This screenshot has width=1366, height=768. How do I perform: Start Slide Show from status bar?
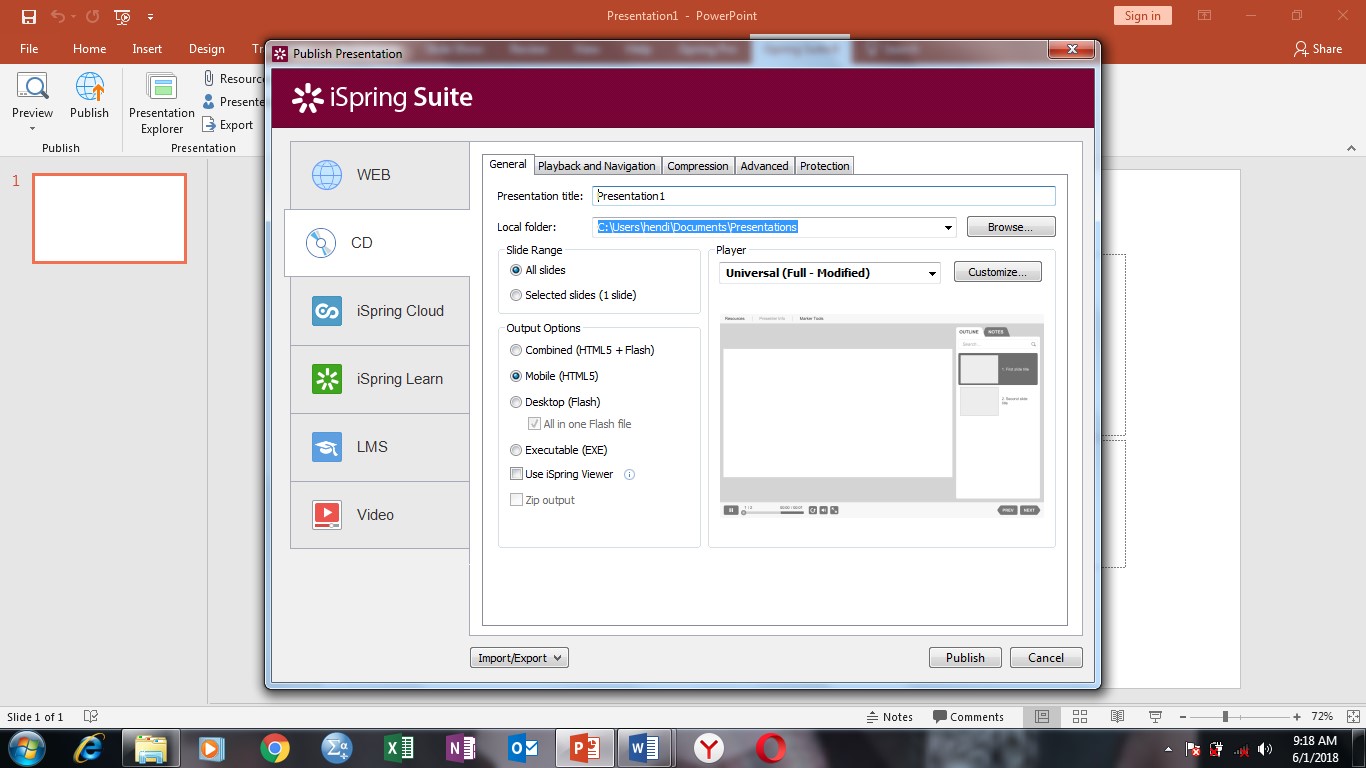tap(1155, 717)
